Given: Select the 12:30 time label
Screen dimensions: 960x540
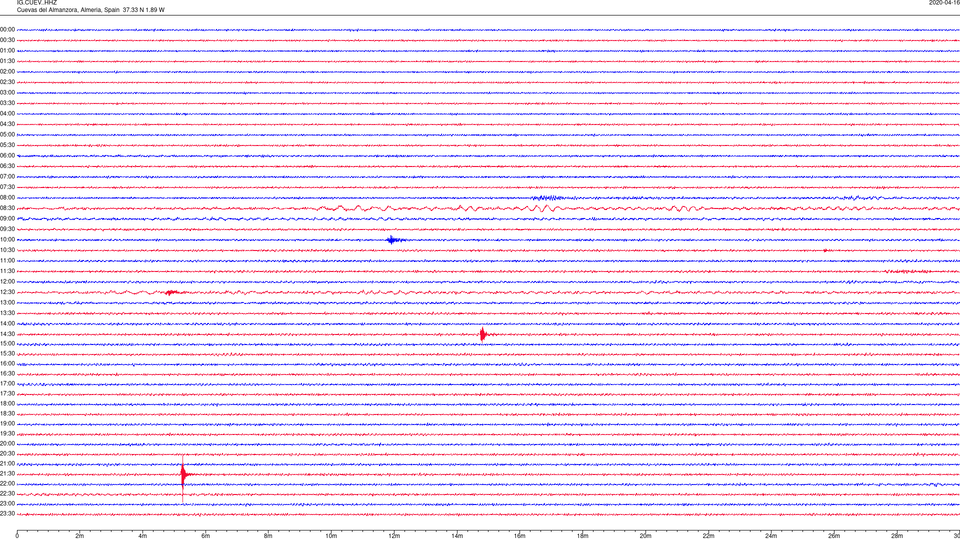Looking at the screenshot, I should pos(7,292).
